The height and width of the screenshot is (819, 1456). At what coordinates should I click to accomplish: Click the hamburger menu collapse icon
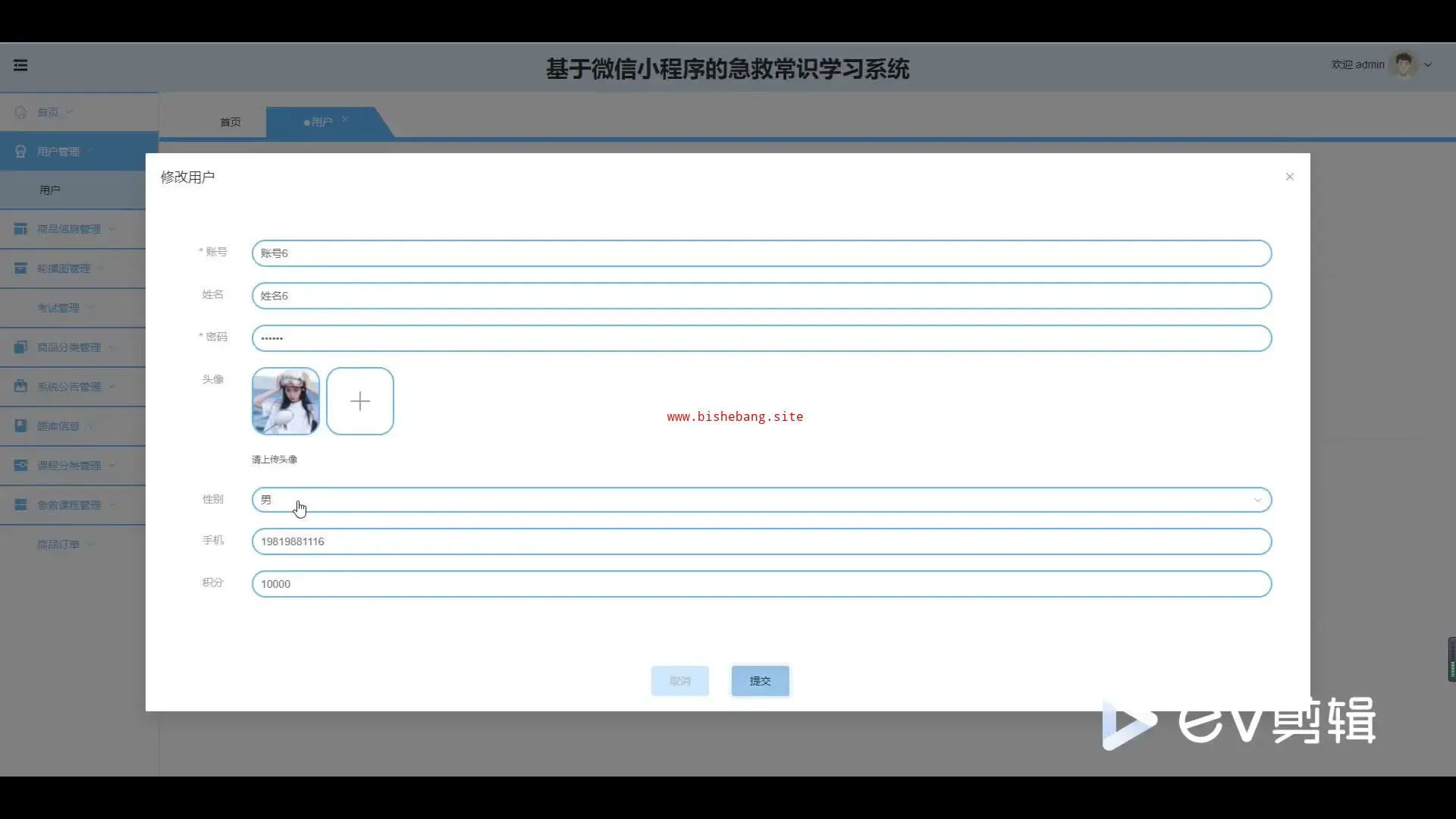(x=20, y=65)
